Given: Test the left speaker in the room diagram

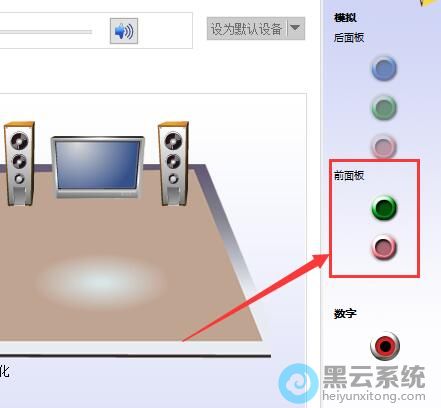Looking at the screenshot, I should point(19,163).
